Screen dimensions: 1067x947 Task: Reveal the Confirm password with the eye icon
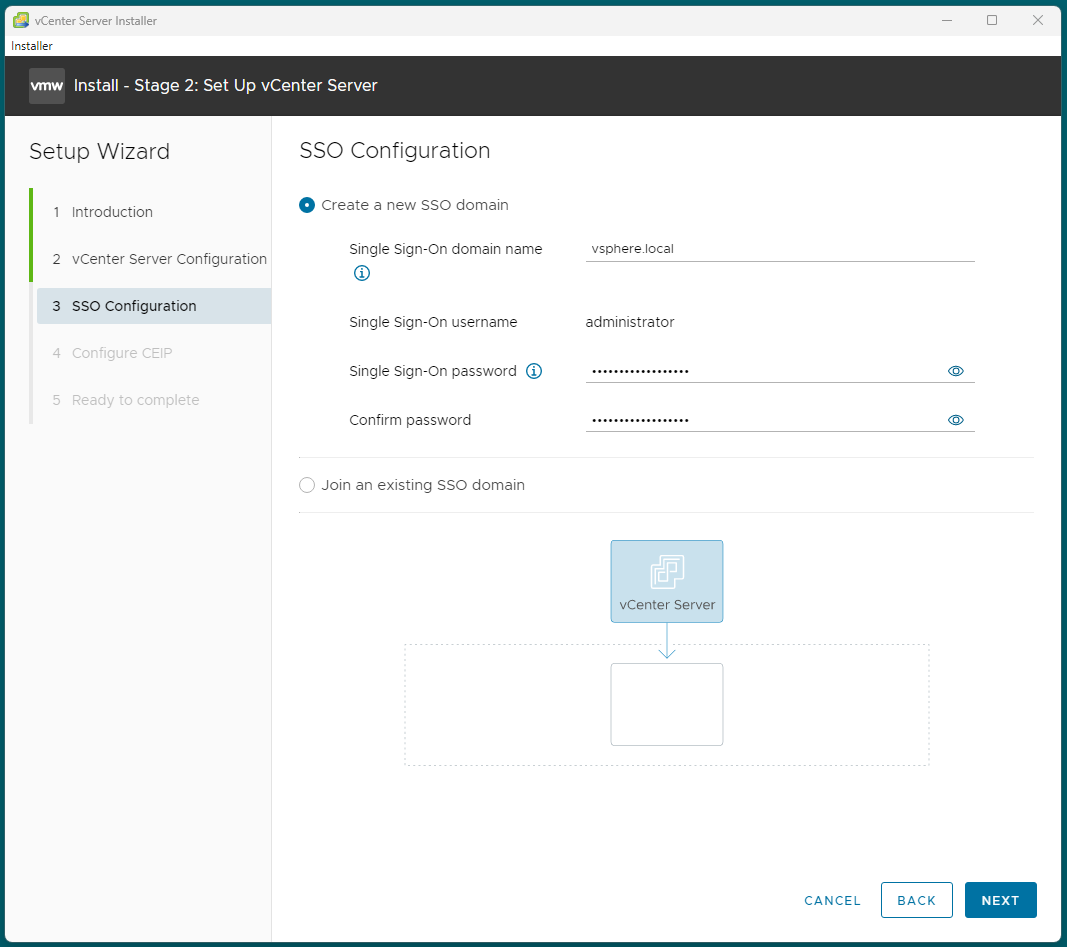(955, 420)
